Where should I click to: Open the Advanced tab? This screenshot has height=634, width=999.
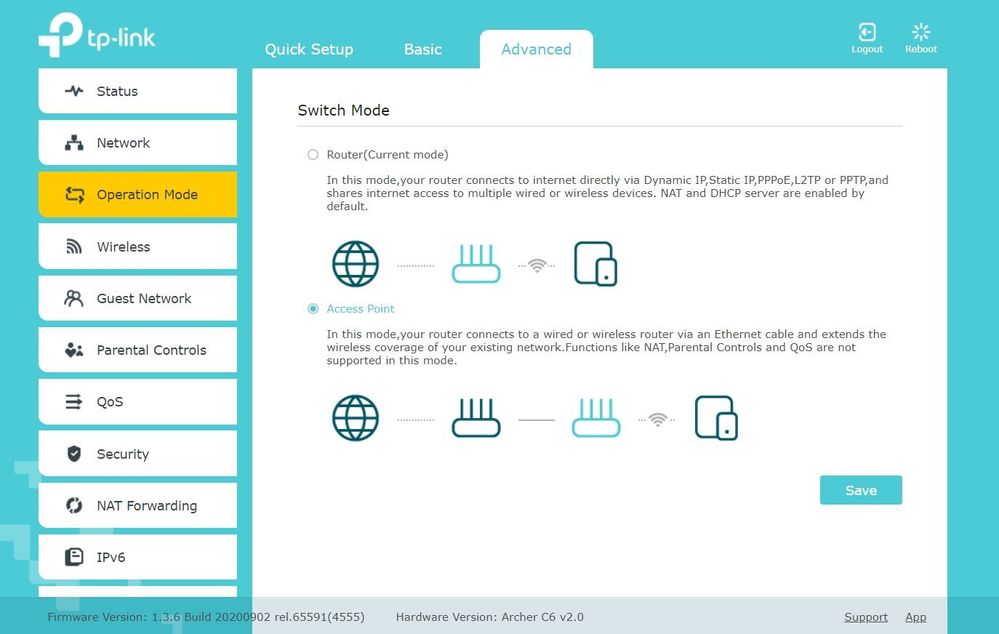point(536,49)
